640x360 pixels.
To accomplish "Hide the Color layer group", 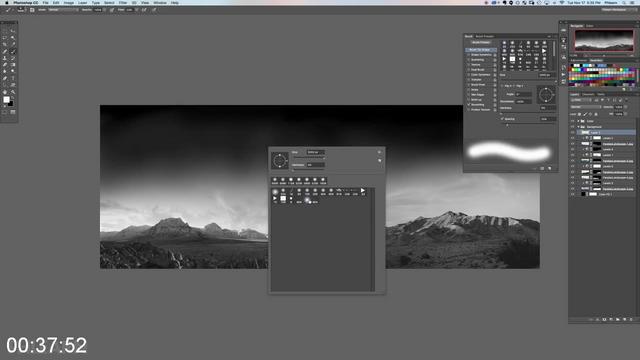I will (x=573, y=121).
